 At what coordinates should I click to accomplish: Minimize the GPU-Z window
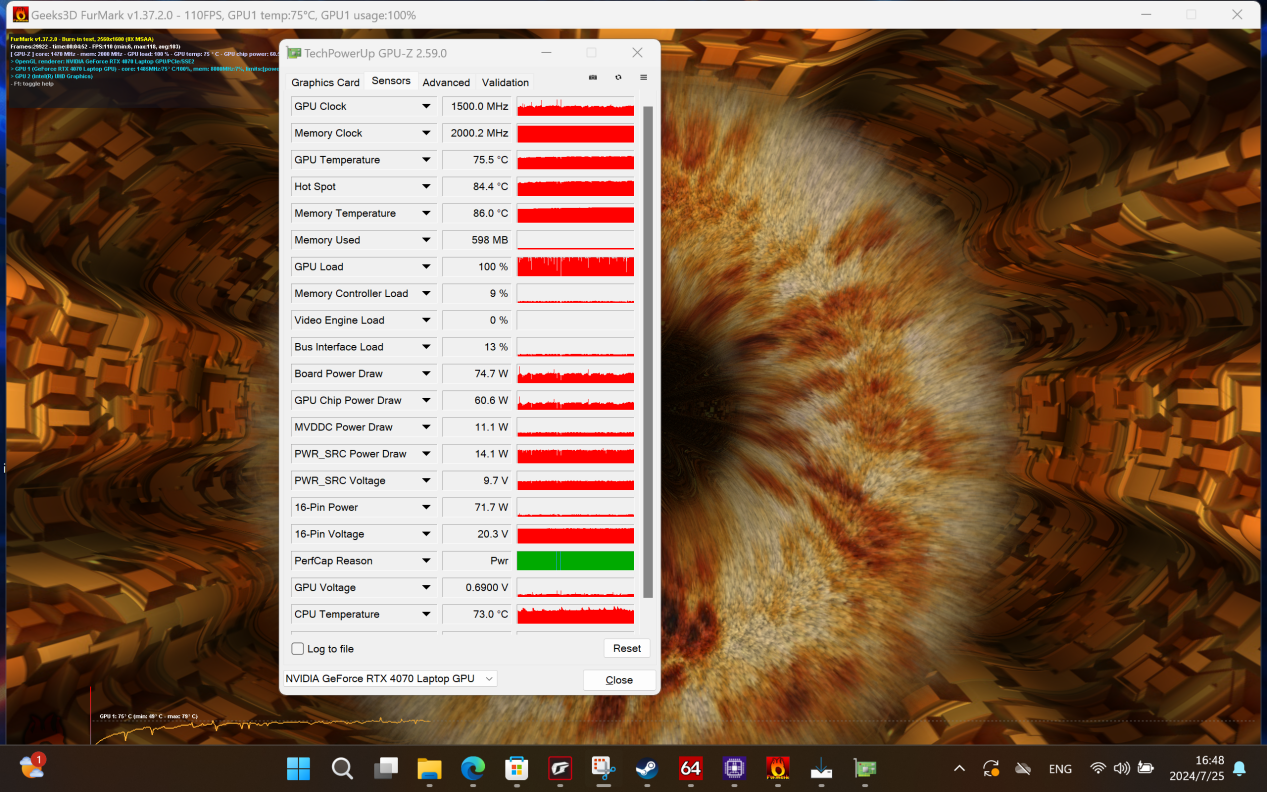[x=546, y=53]
